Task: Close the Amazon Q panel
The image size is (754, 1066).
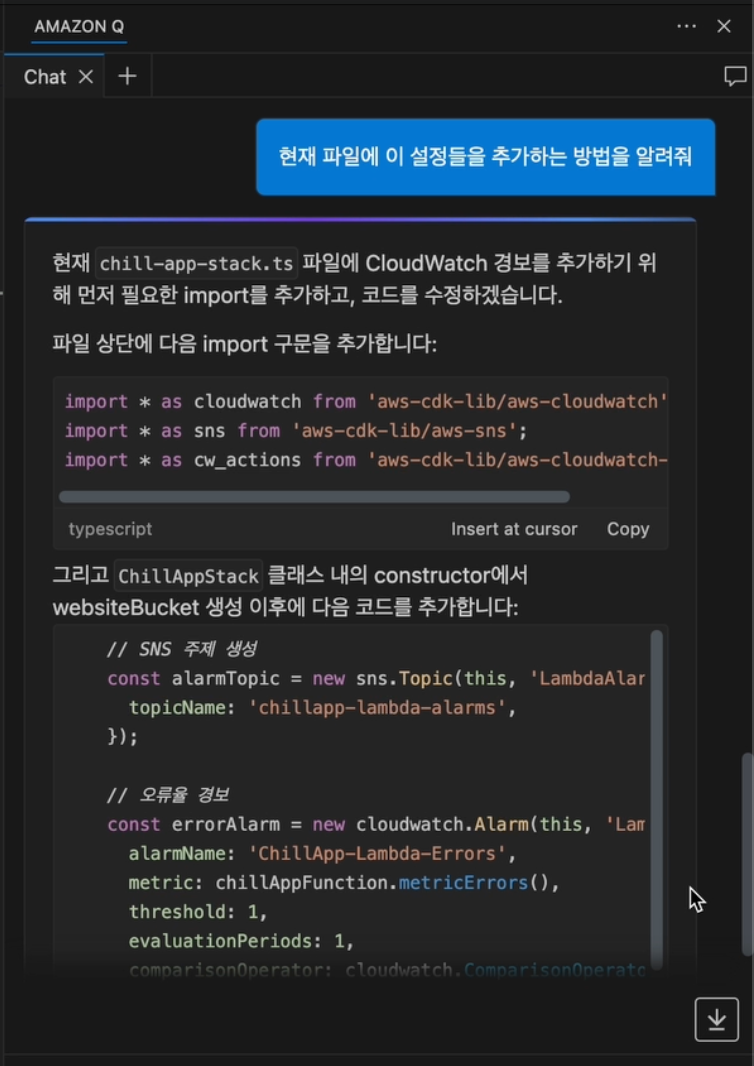Action: [x=724, y=27]
